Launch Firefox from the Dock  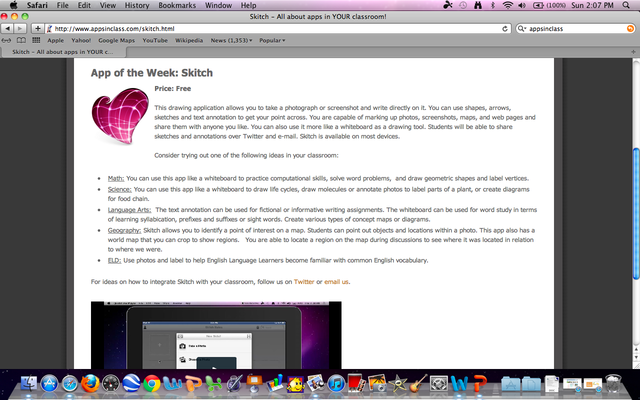(90, 384)
